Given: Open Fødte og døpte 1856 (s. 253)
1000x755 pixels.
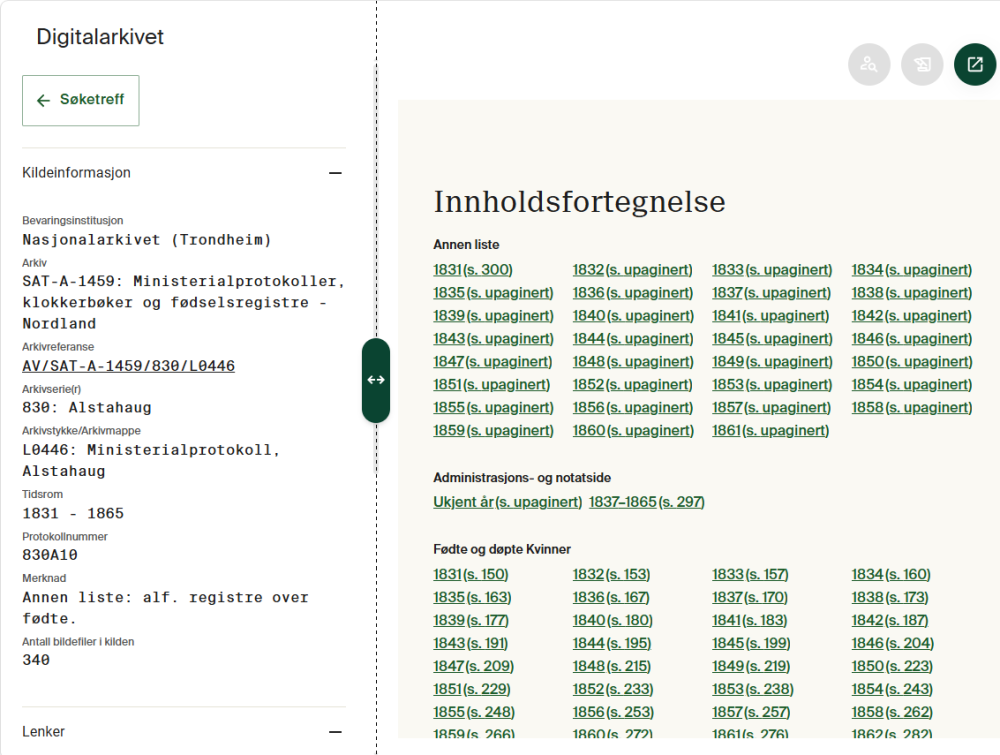Looking at the screenshot, I should (x=613, y=712).
